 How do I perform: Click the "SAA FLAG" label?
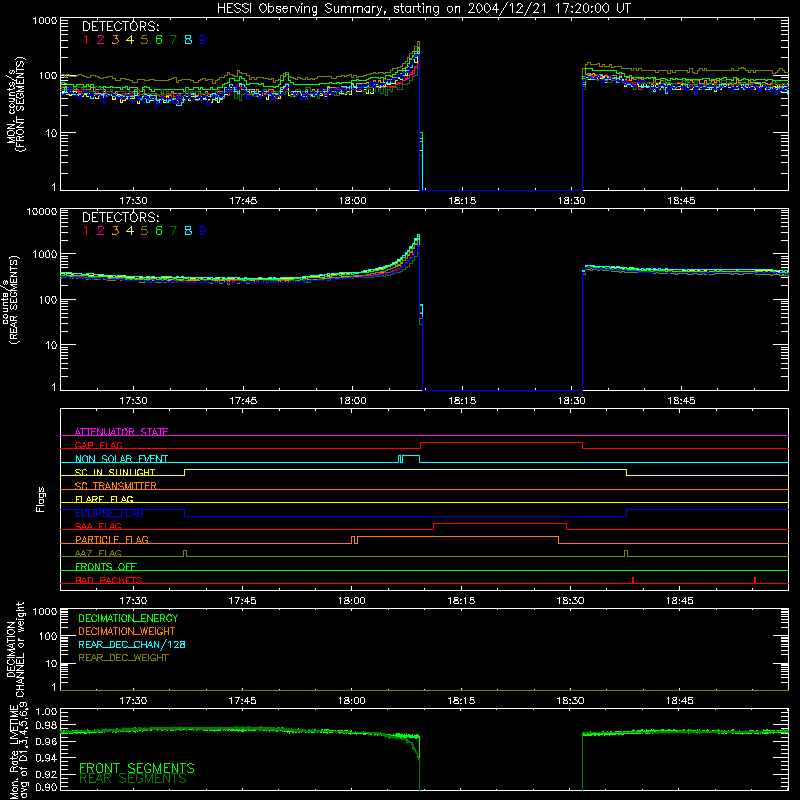point(98,526)
